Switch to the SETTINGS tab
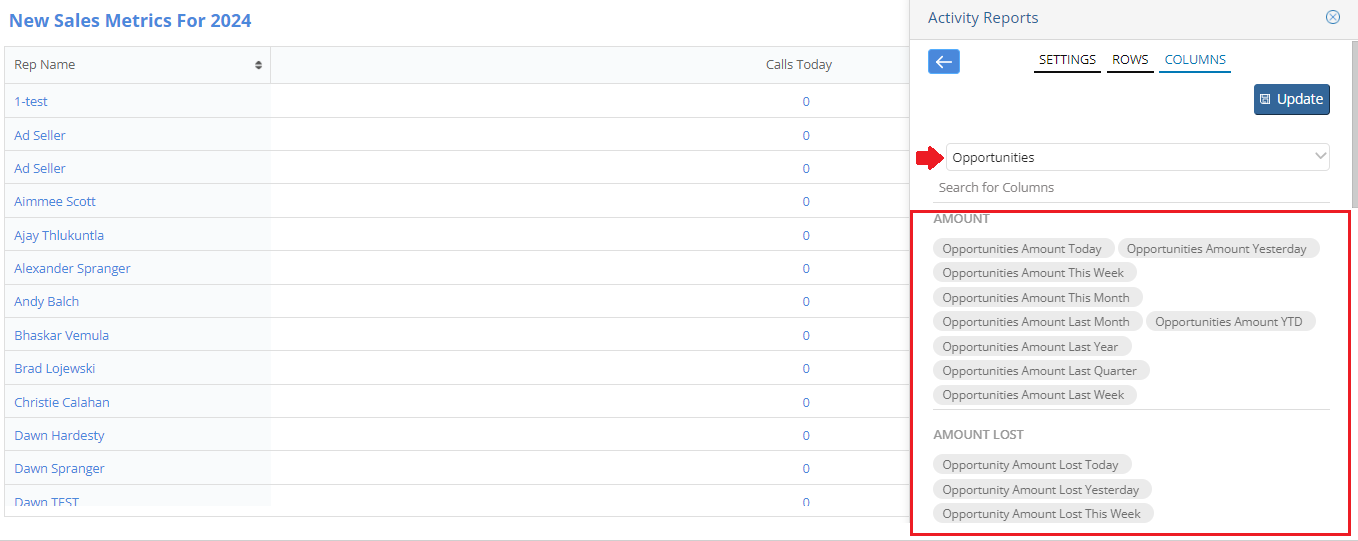Image resolution: width=1358 pixels, height=541 pixels. (1067, 60)
